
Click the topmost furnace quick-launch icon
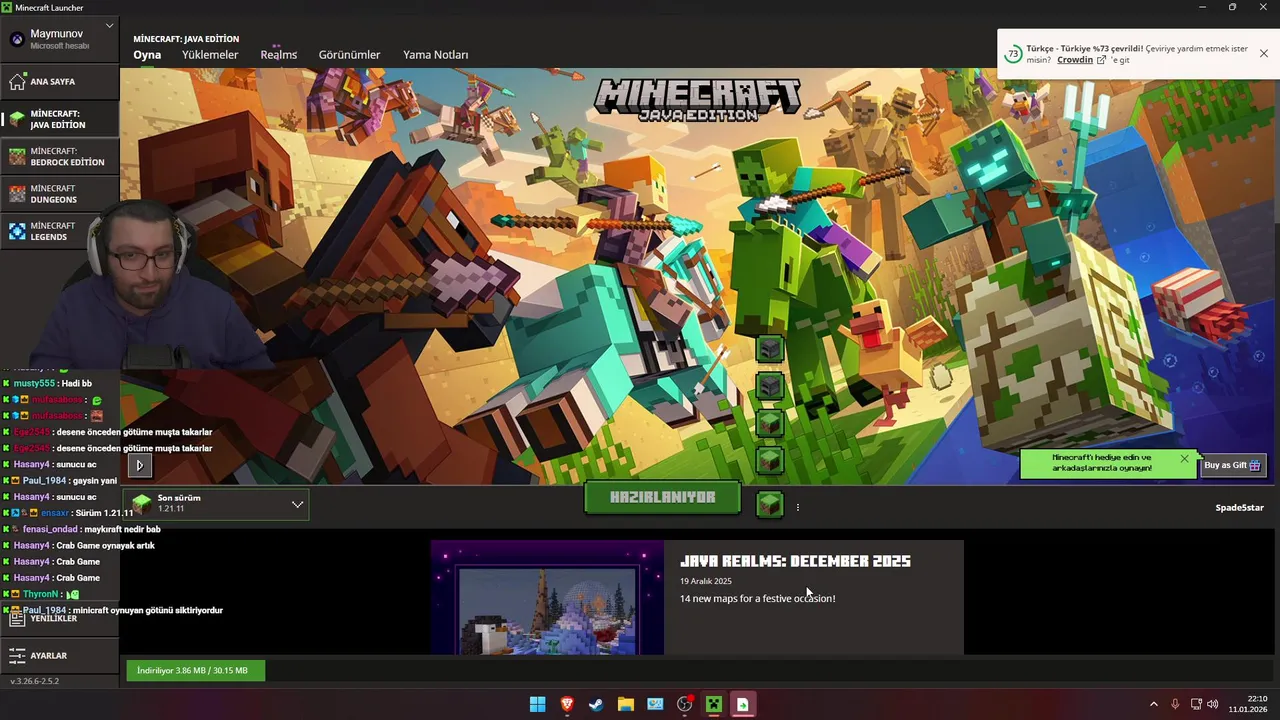[769, 349]
